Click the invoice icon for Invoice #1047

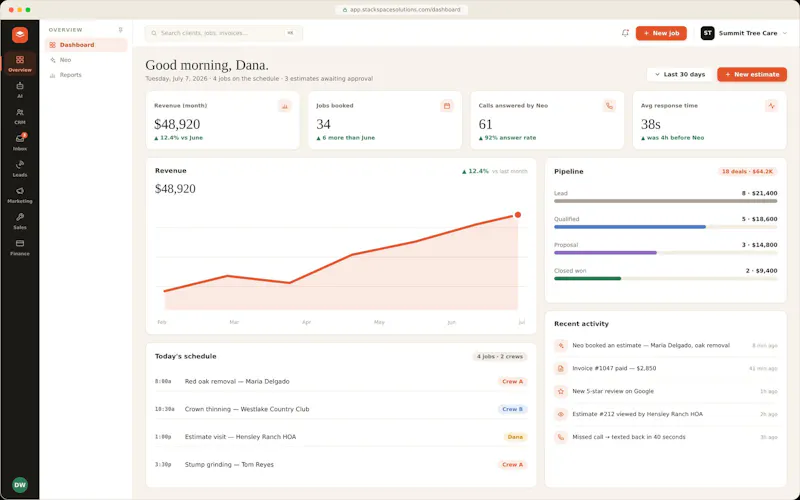(561, 368)
